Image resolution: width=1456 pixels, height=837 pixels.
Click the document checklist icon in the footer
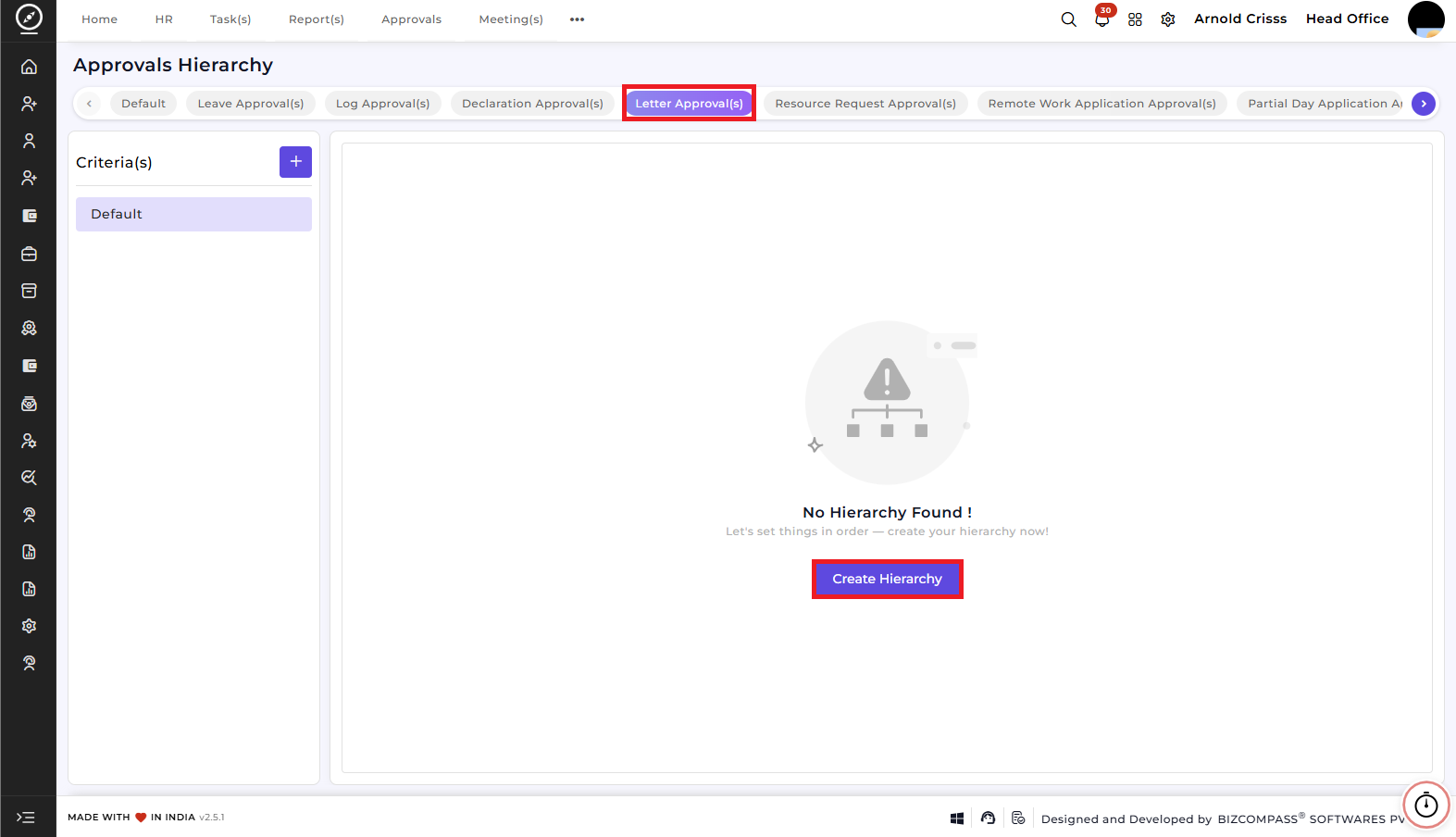pyautogui.click(x=1018, y=818)
